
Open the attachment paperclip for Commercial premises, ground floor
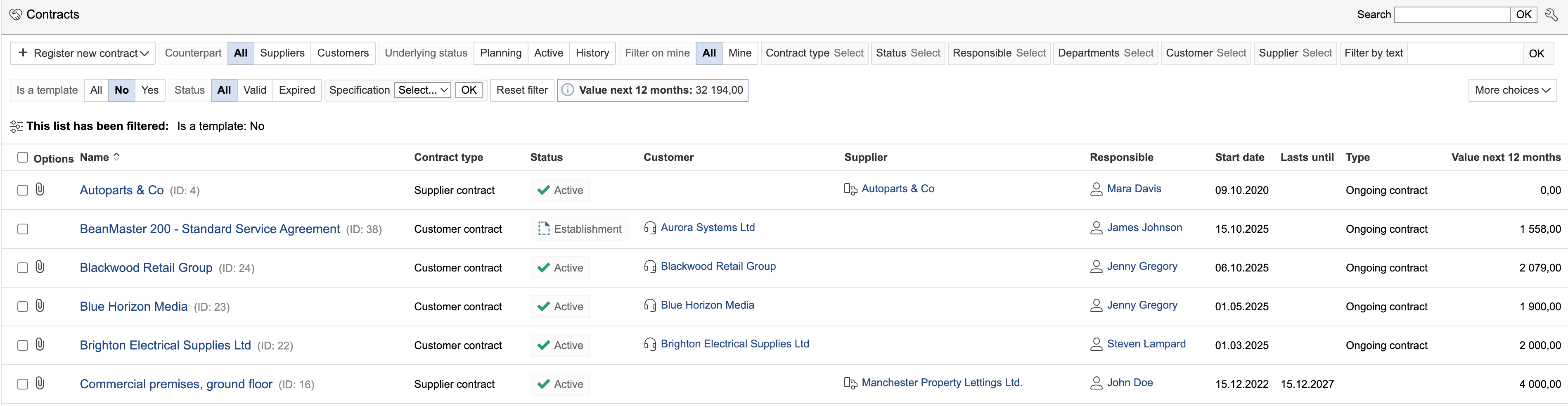[x=40, y=383]
